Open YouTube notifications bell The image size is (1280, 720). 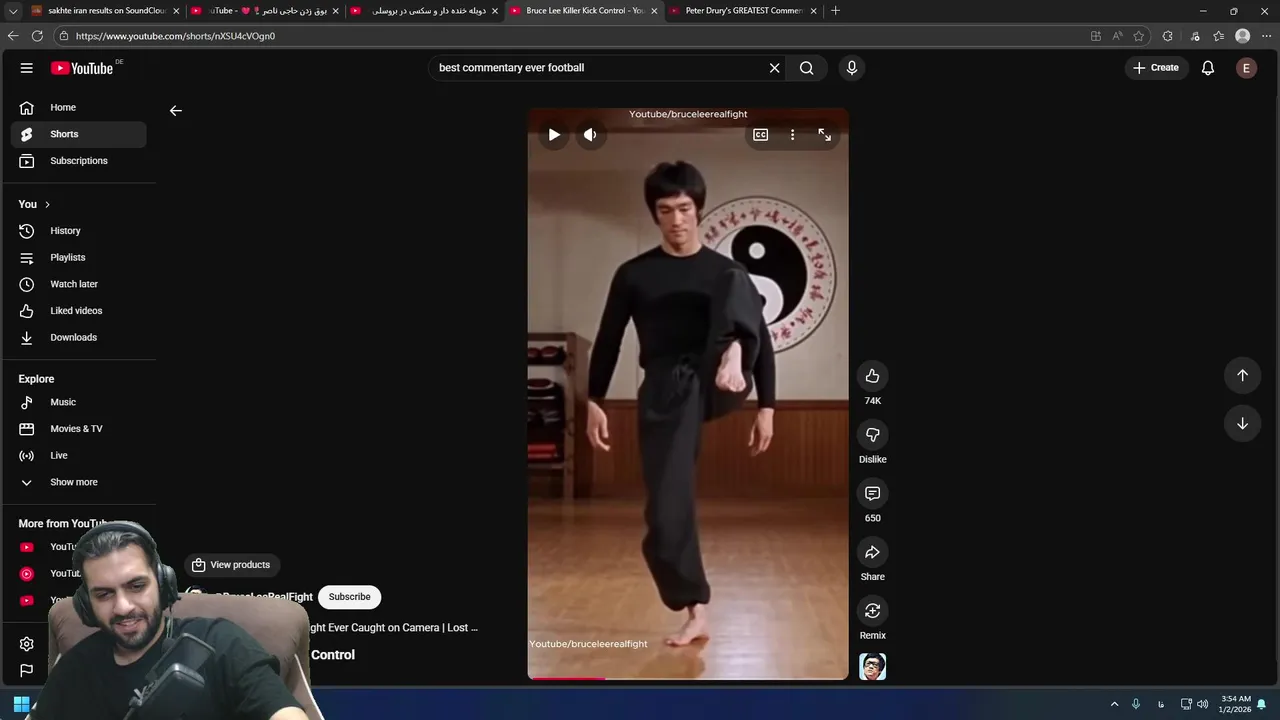coord(1208,68)
